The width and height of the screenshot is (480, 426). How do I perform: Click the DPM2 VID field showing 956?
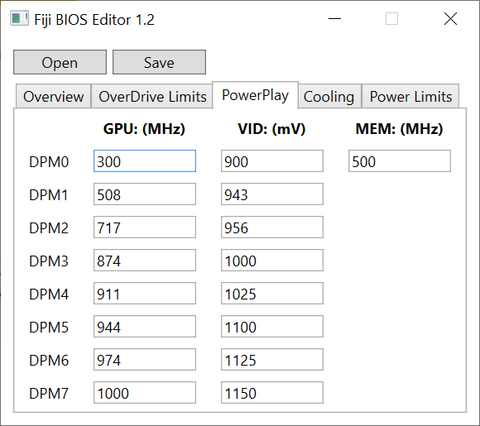click(x=272, y=227)
